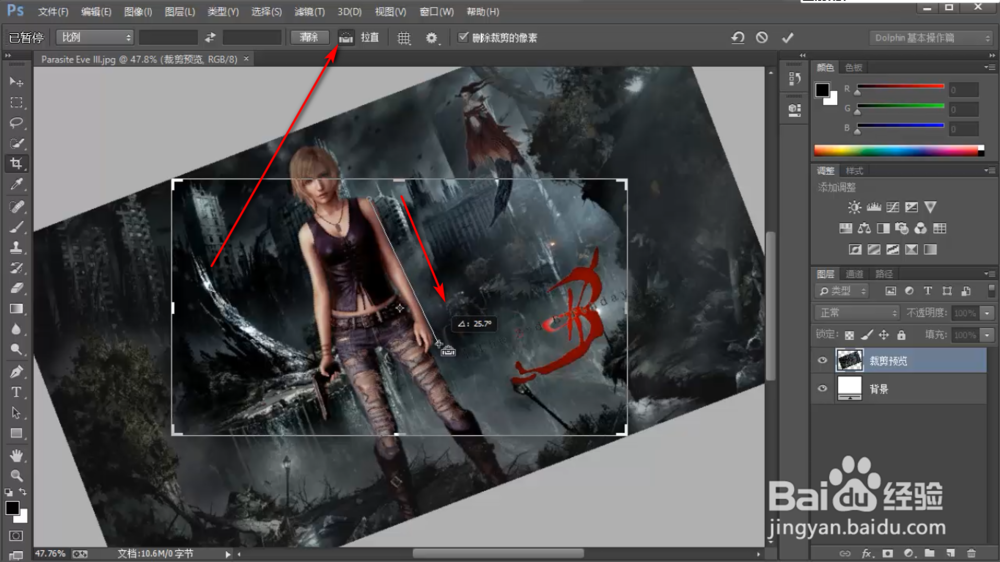Add a Vibrance adjustment triangle icon

(930, 207)
